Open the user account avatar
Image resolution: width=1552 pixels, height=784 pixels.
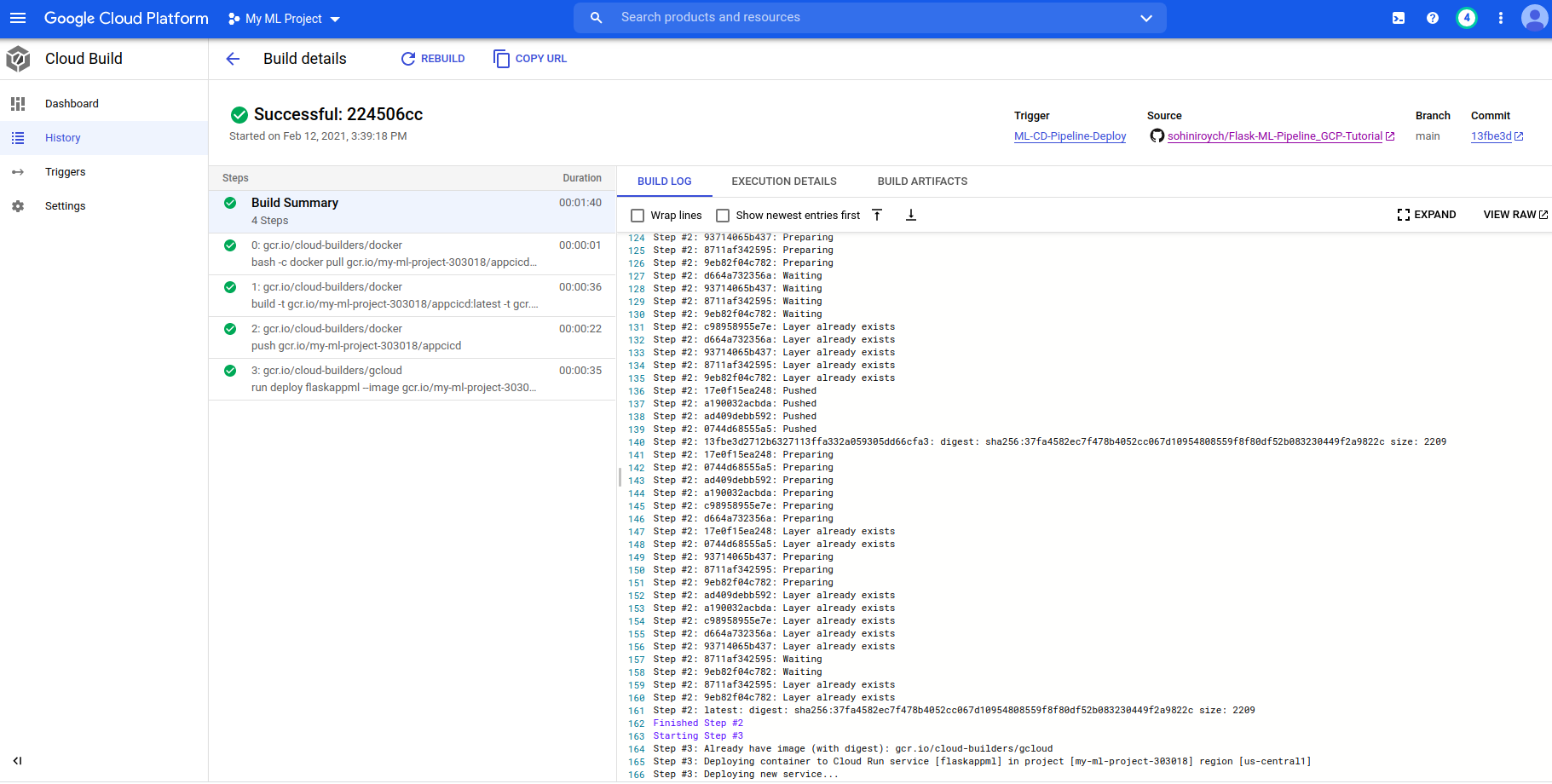(1534, 18)
